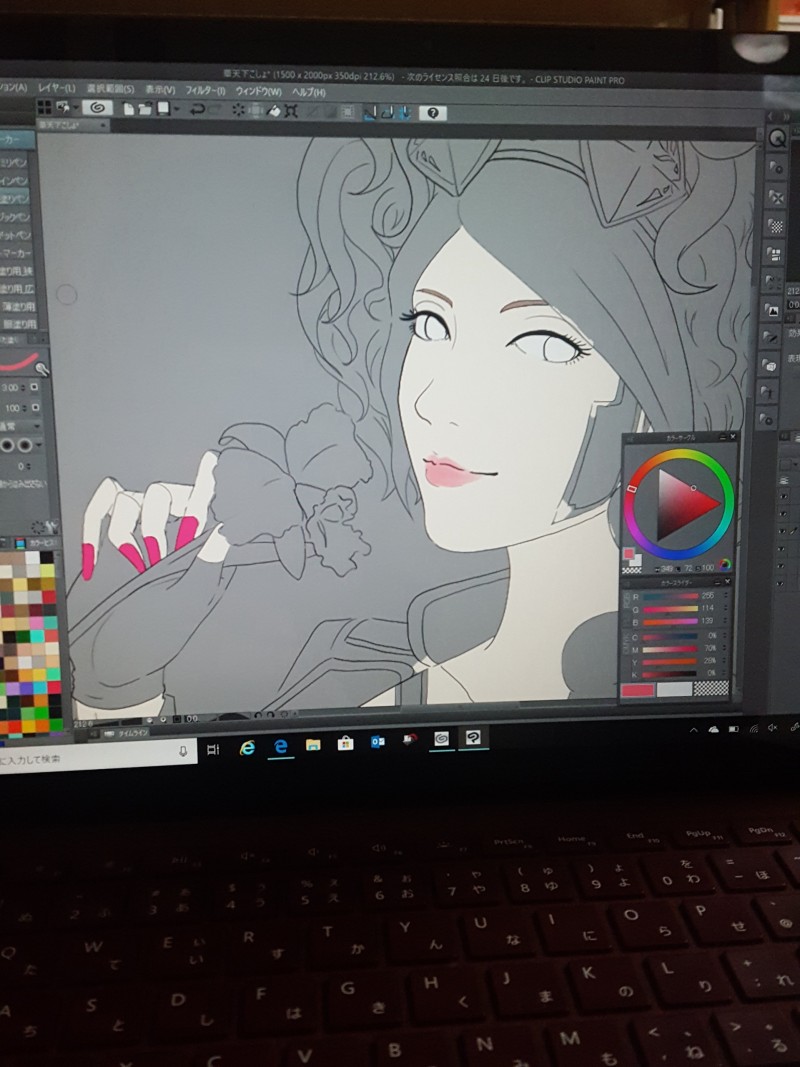This screenshot has height=1067, width=800.
Task: Click the R value 255 stepper arrows
Action: click(x=725, y=596)
